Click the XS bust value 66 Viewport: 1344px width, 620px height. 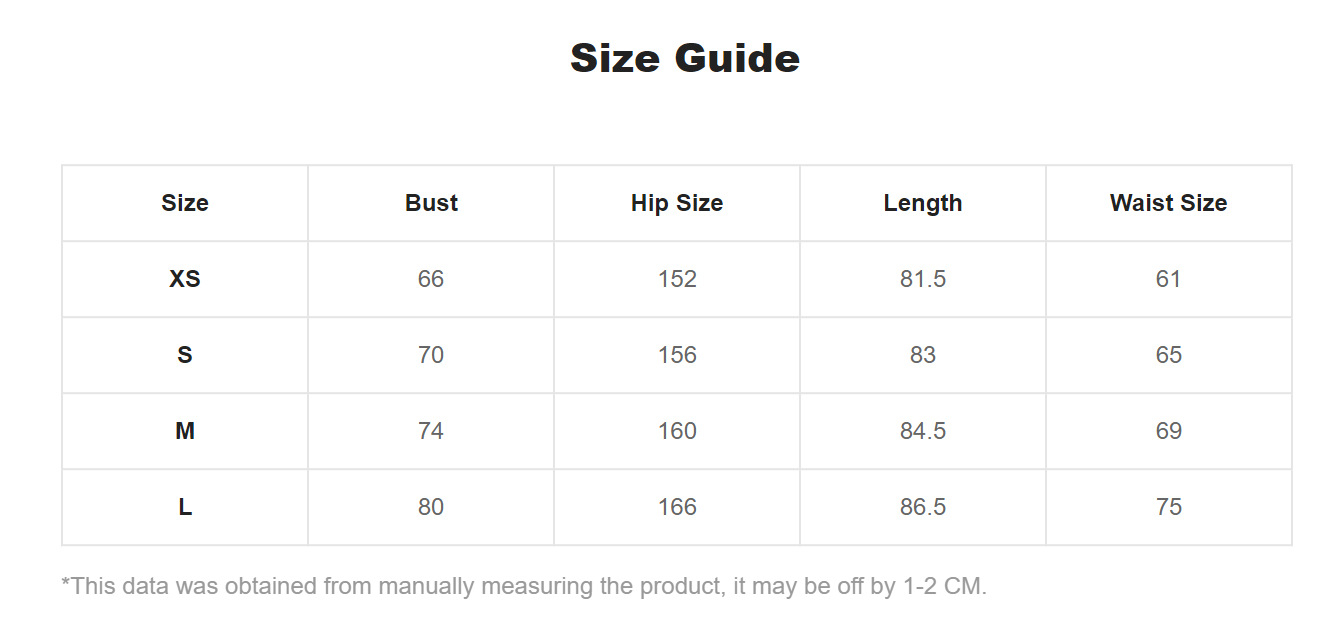tap(431, 279)
